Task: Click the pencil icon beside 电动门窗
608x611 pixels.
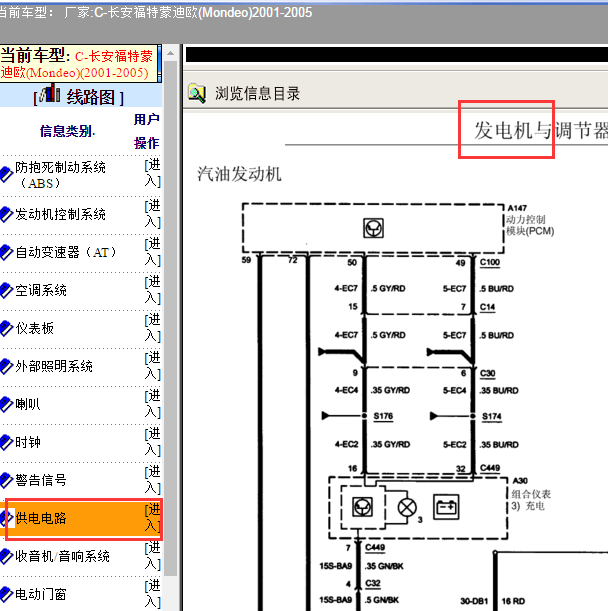Action: coord(6,595)
